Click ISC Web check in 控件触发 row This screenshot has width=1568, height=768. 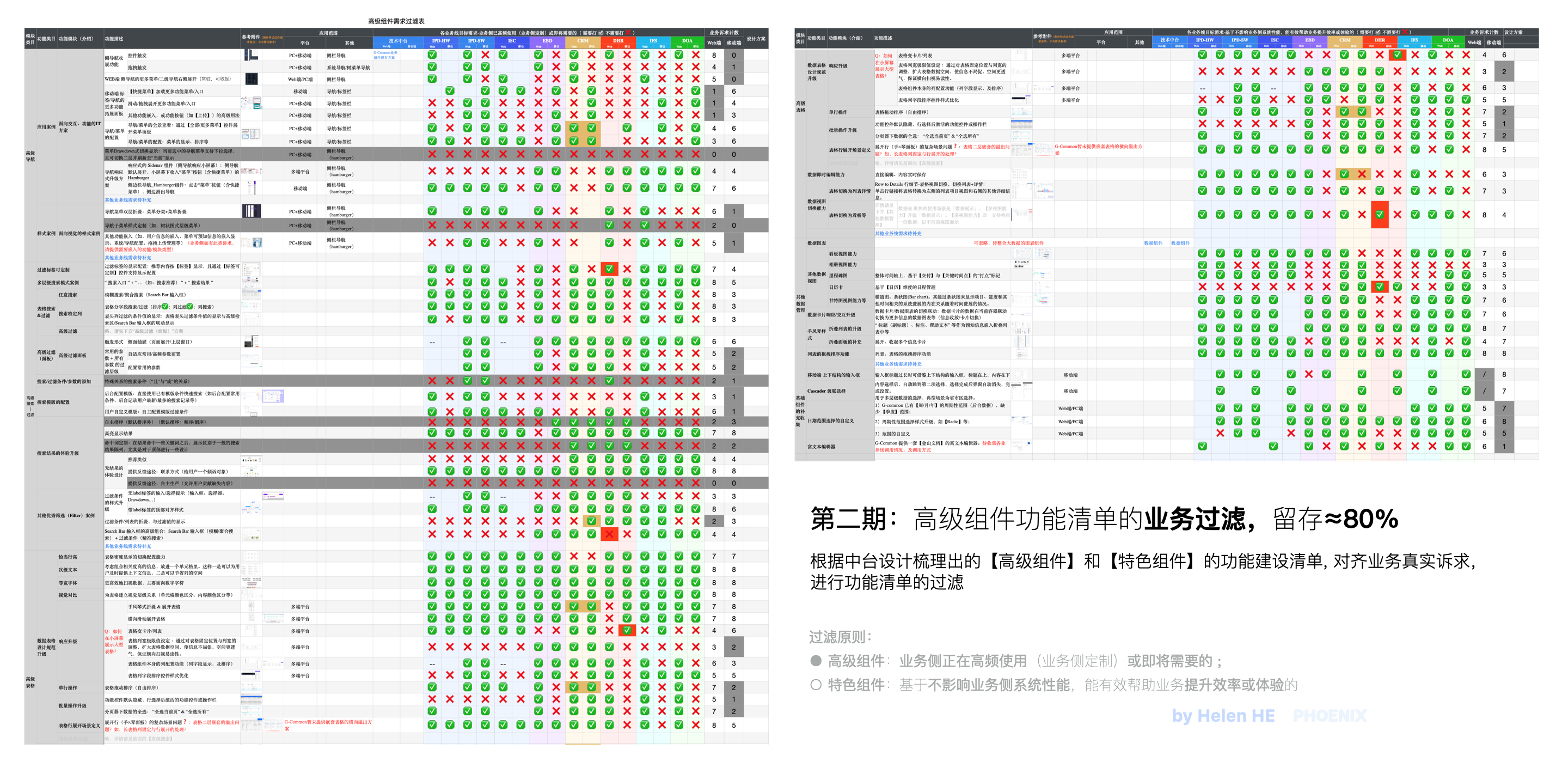pos(503,55)
